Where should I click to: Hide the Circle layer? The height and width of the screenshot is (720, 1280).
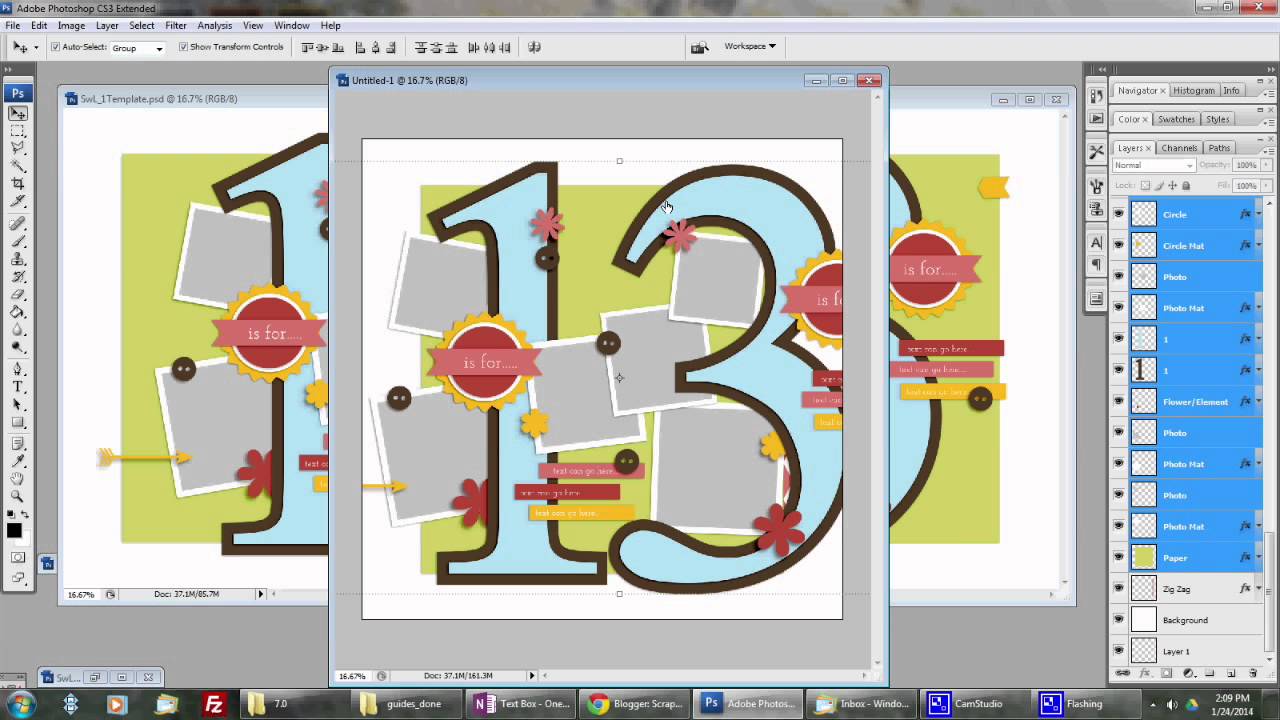coord(1118,214)
